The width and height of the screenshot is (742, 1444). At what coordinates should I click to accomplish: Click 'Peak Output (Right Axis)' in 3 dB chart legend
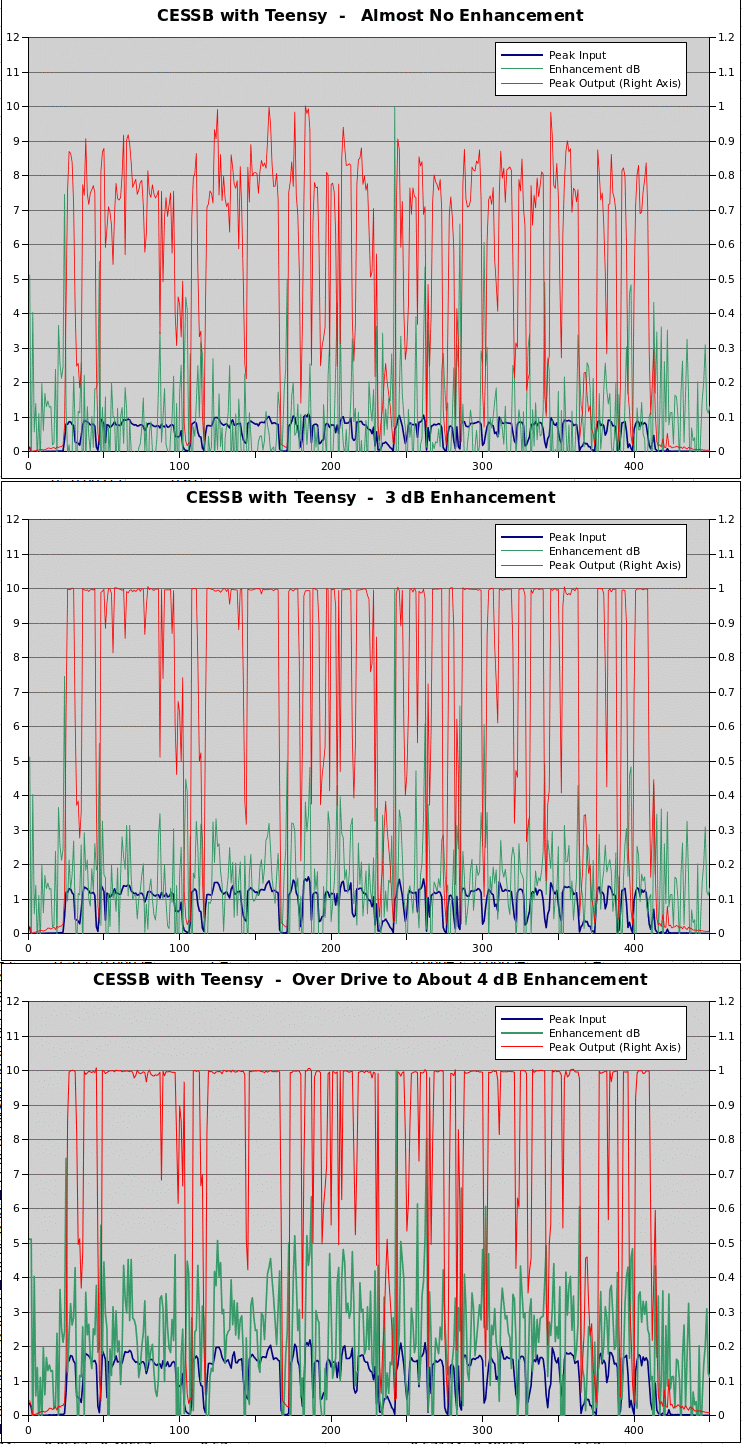click(614, 566)
